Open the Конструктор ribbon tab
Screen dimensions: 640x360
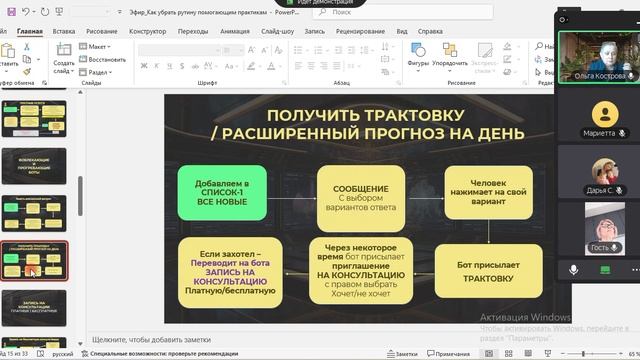click(147, 31)
